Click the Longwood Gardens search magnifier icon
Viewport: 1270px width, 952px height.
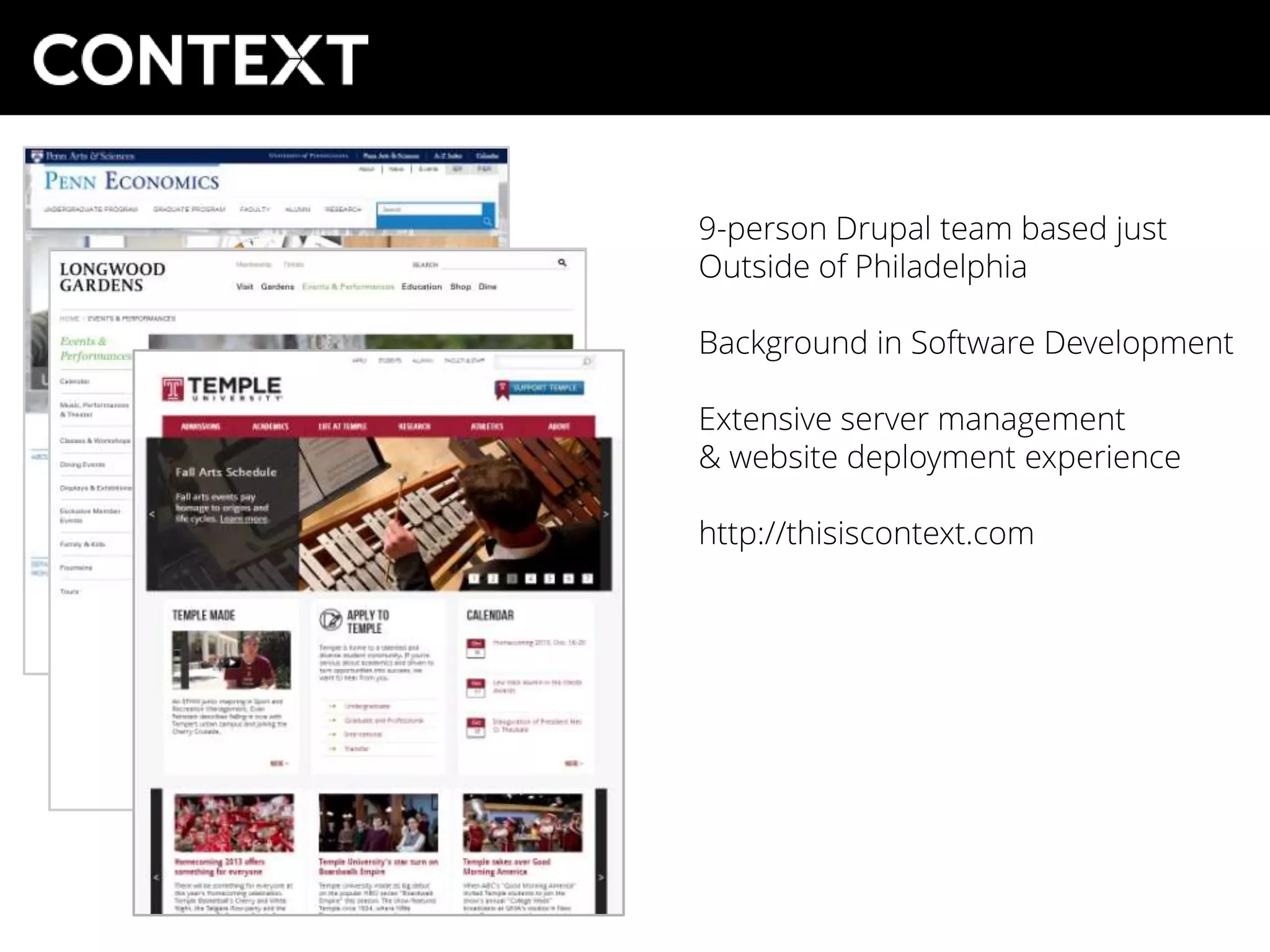tap(562, 263)
